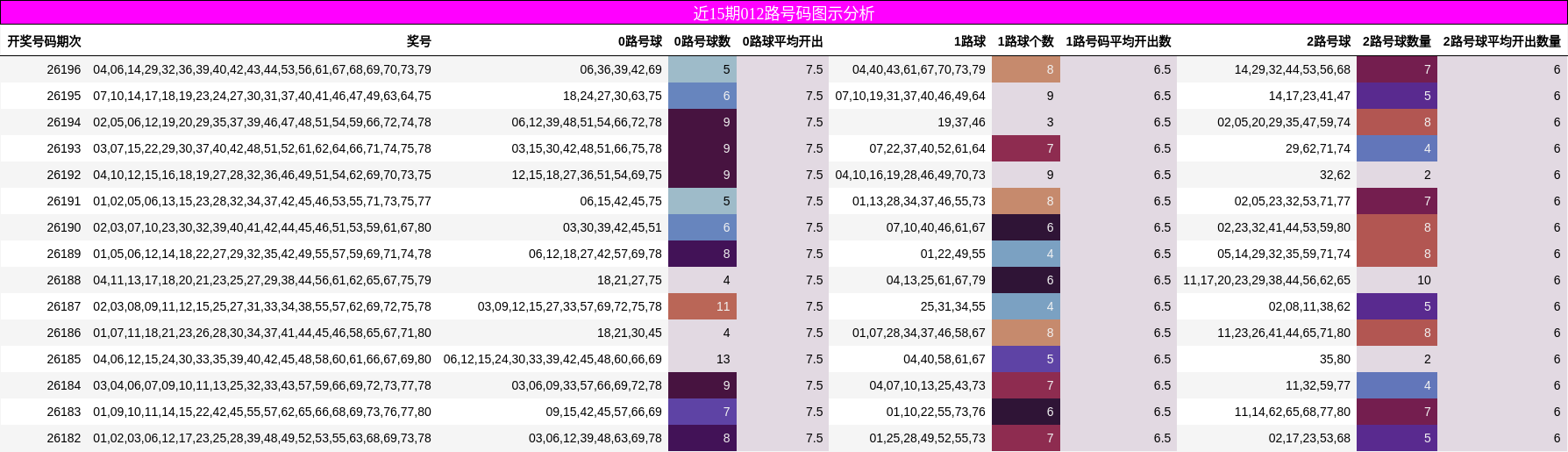Click 0路号球 cell 18,24,27,30,63,75
The image size is (1568, 452).
pos(612,96)
